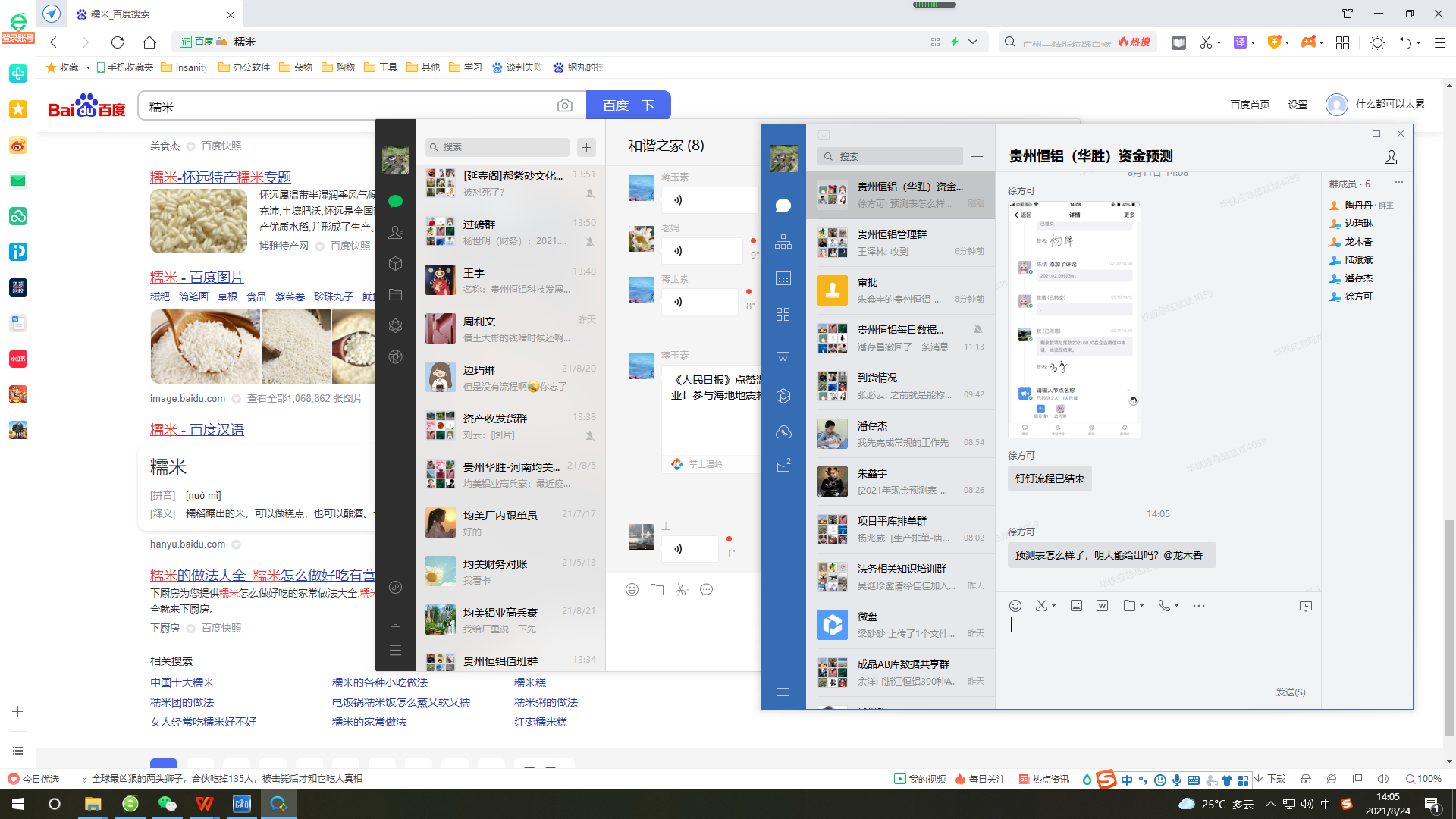
Task: Click the add-member icon in WeCom group header
Action: pyautogui.click(x=1392, y=157)
